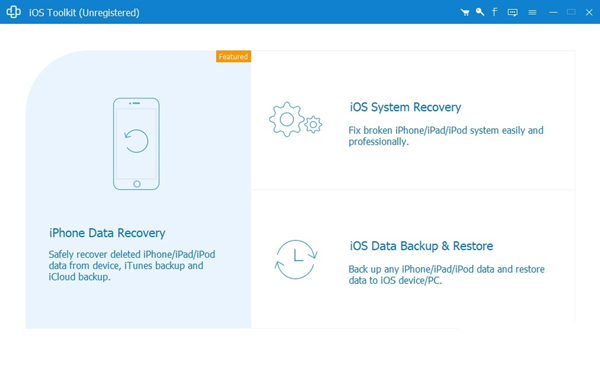The width and height of the screenshot is (600, 374).
Task: Click 'Fix broken iPhone/iPad/iPod system' description
Action: pyautogui.click(x=446, y=136)
